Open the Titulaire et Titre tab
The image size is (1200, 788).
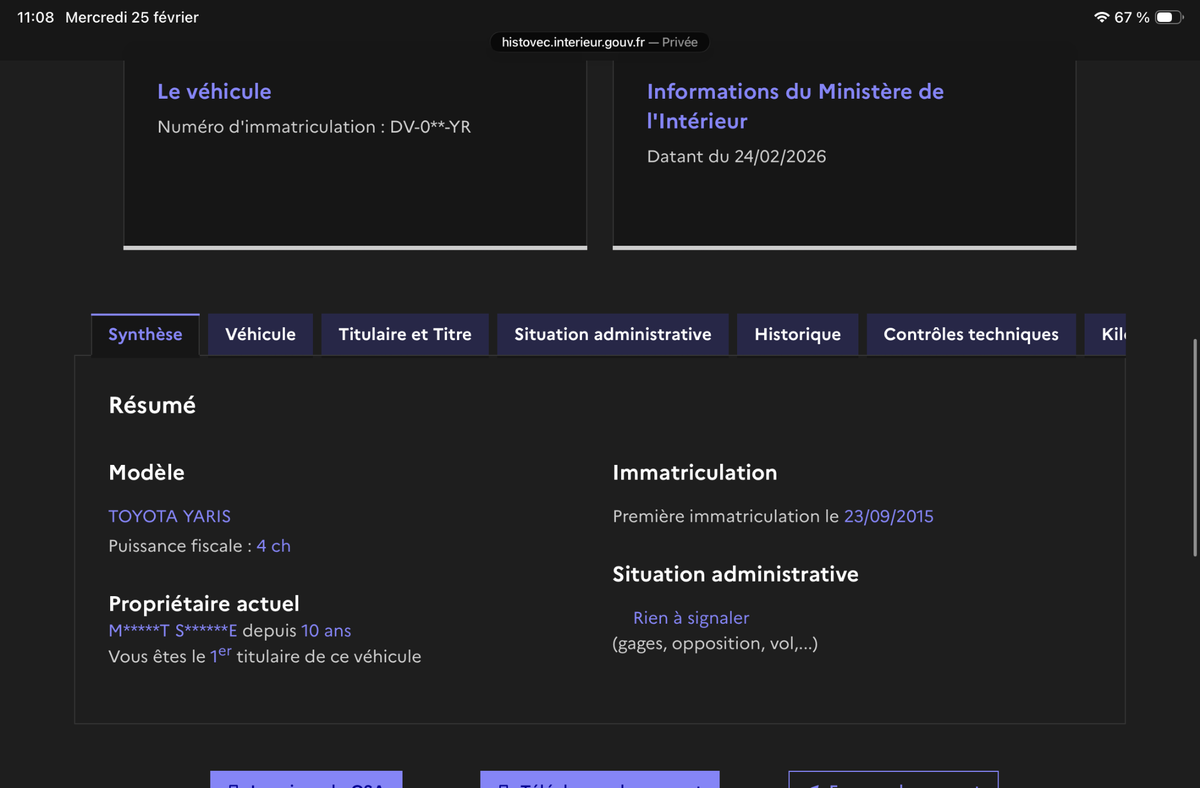pos(405,334)
